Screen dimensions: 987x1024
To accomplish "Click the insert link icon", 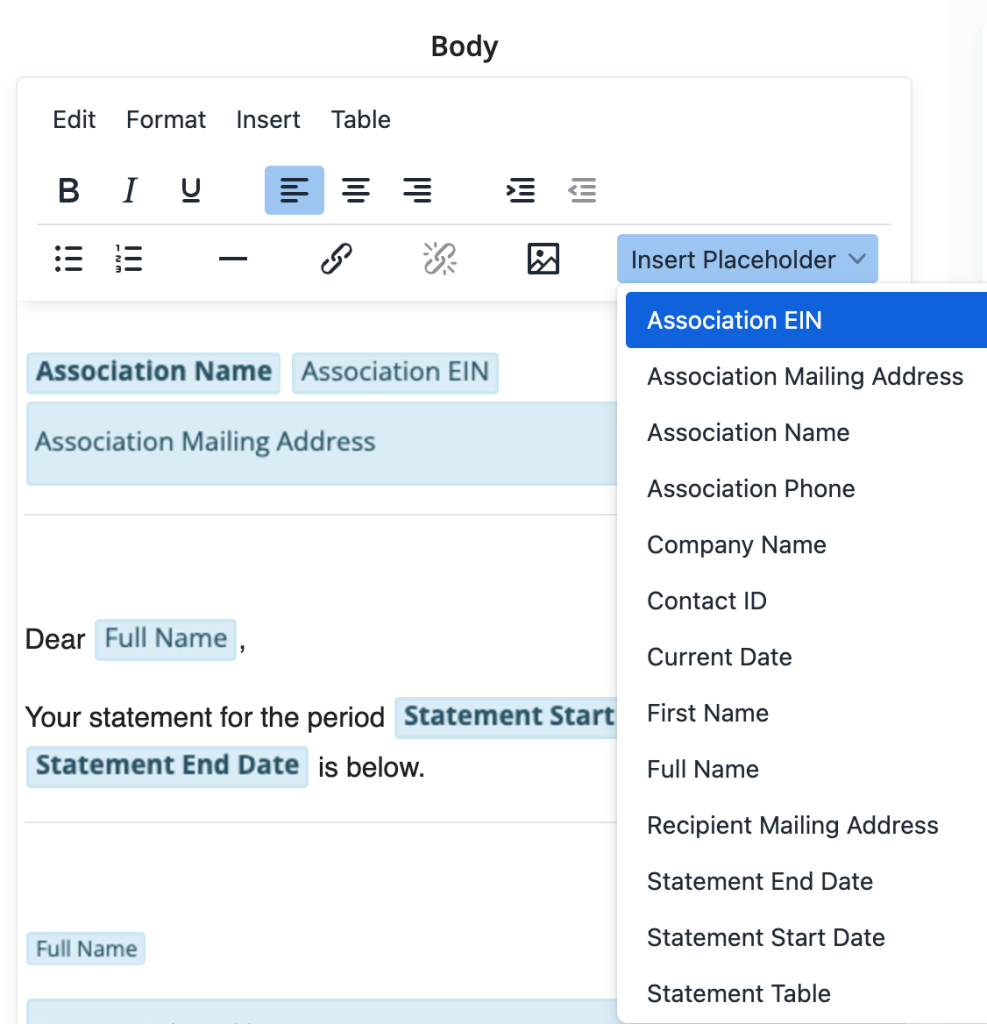I will pyautogui.click(x=336, y=259).
